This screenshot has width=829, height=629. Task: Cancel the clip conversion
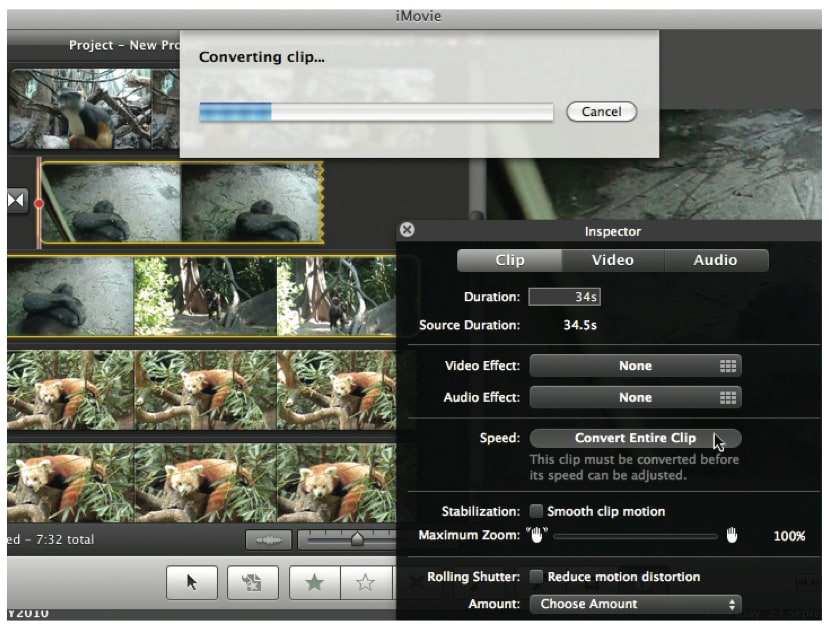(x=601, y=112)
